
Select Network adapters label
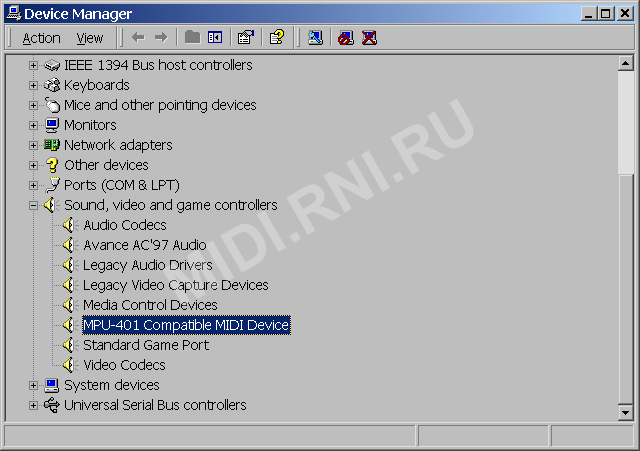point(118,145)
